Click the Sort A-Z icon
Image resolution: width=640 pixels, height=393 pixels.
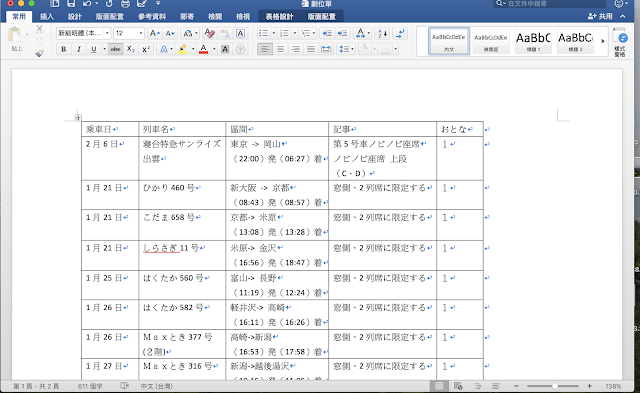click(383, 33)
